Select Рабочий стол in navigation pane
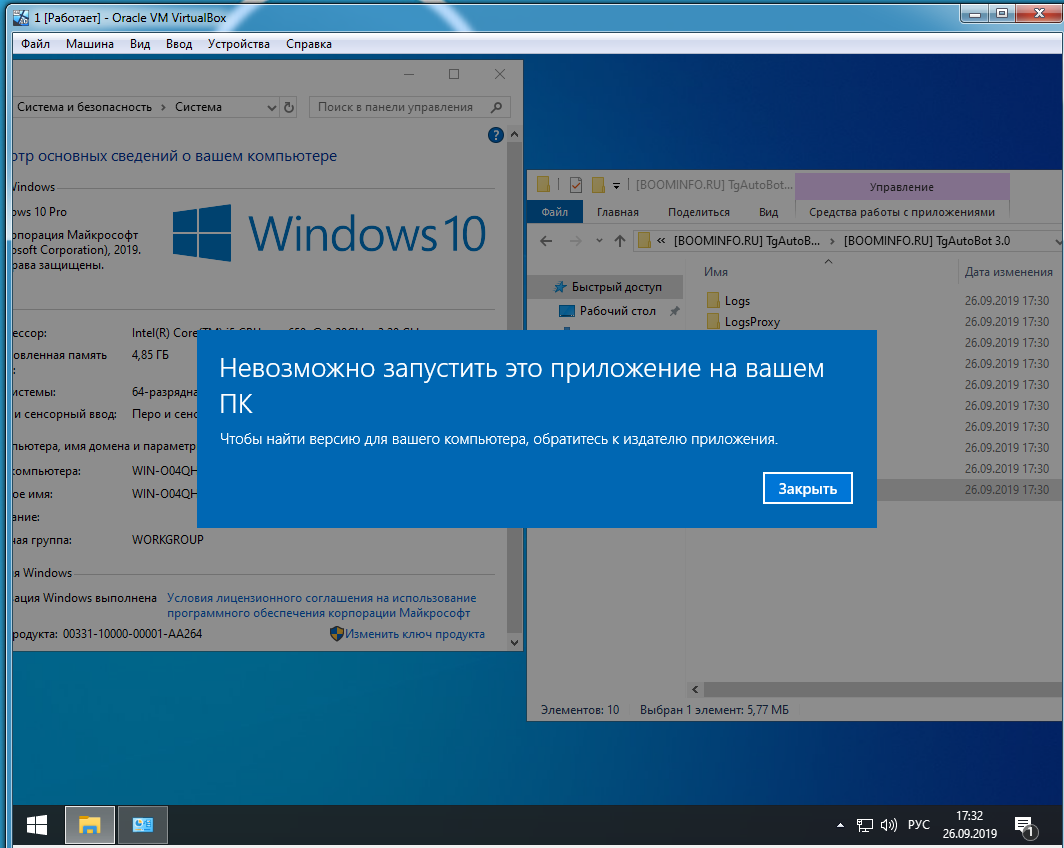Image resolution: width=1064 pixels, height=848 pixels. 618,311
